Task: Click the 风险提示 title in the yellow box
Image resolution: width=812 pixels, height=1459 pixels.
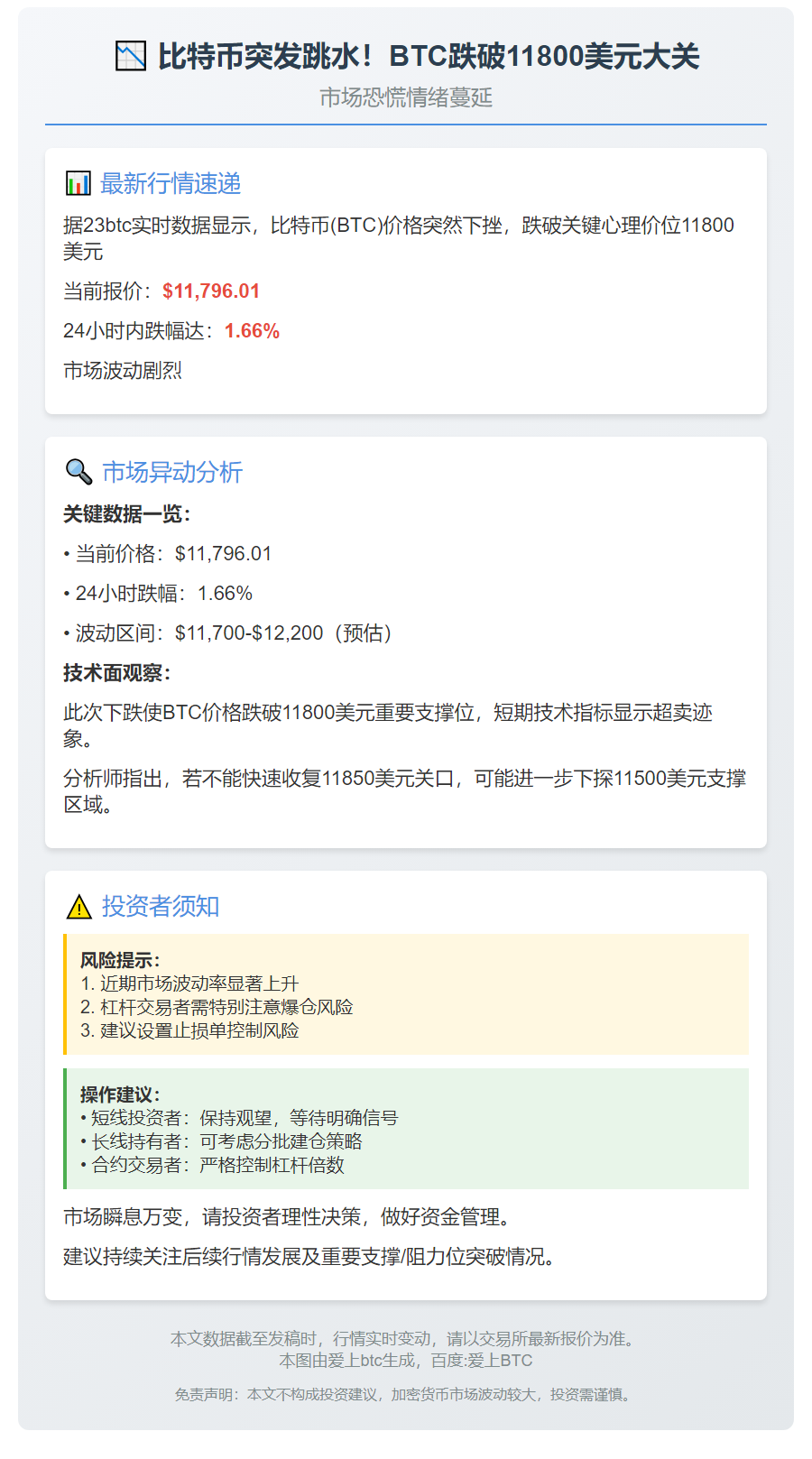Action: [120, 960]
